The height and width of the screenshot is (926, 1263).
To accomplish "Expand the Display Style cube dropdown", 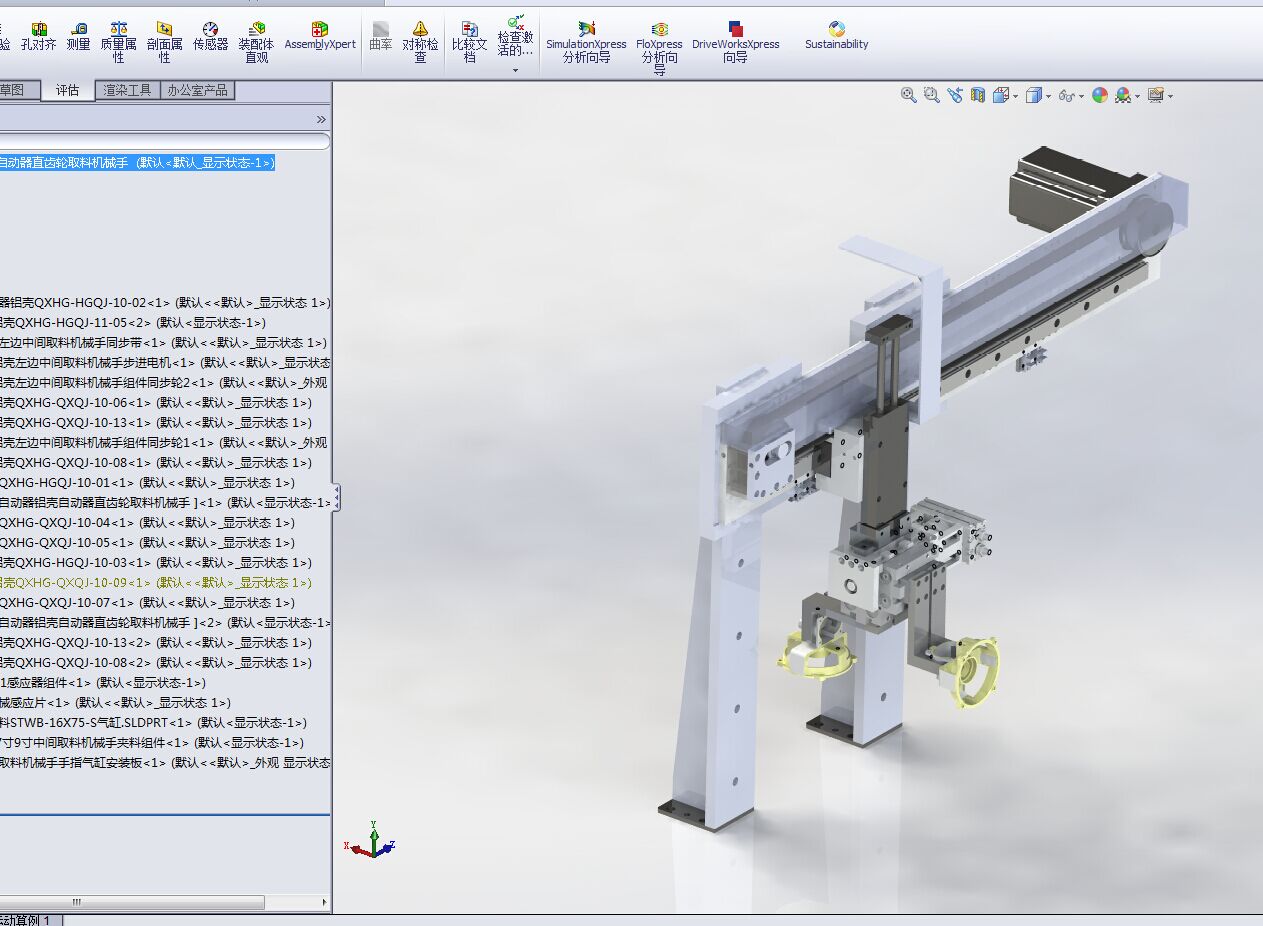I will (x=1049, y=96).
